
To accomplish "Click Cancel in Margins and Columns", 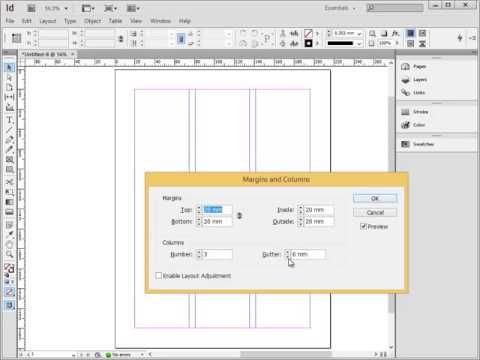I will coord(375,212).
